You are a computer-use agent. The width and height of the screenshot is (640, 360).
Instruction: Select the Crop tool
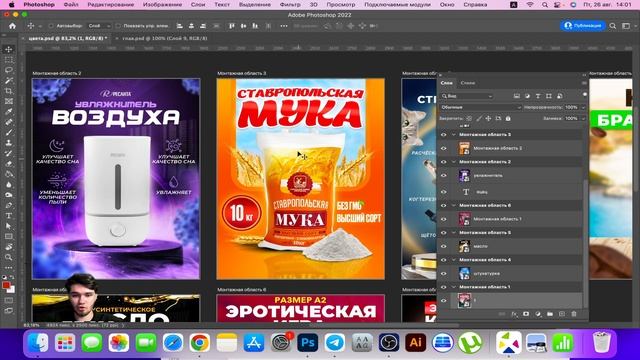click(9, 91)
